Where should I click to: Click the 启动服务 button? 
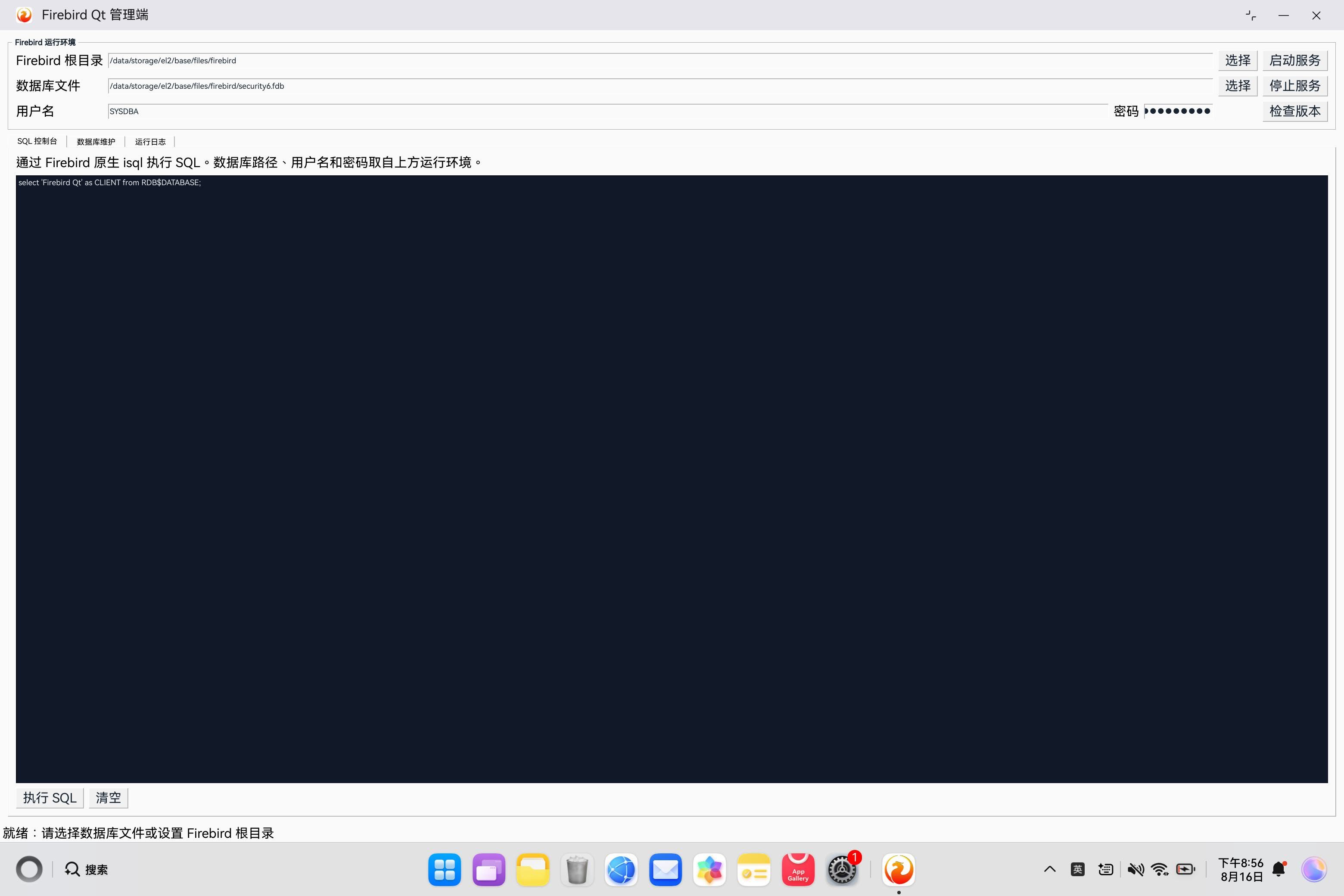click(1295, 61)
